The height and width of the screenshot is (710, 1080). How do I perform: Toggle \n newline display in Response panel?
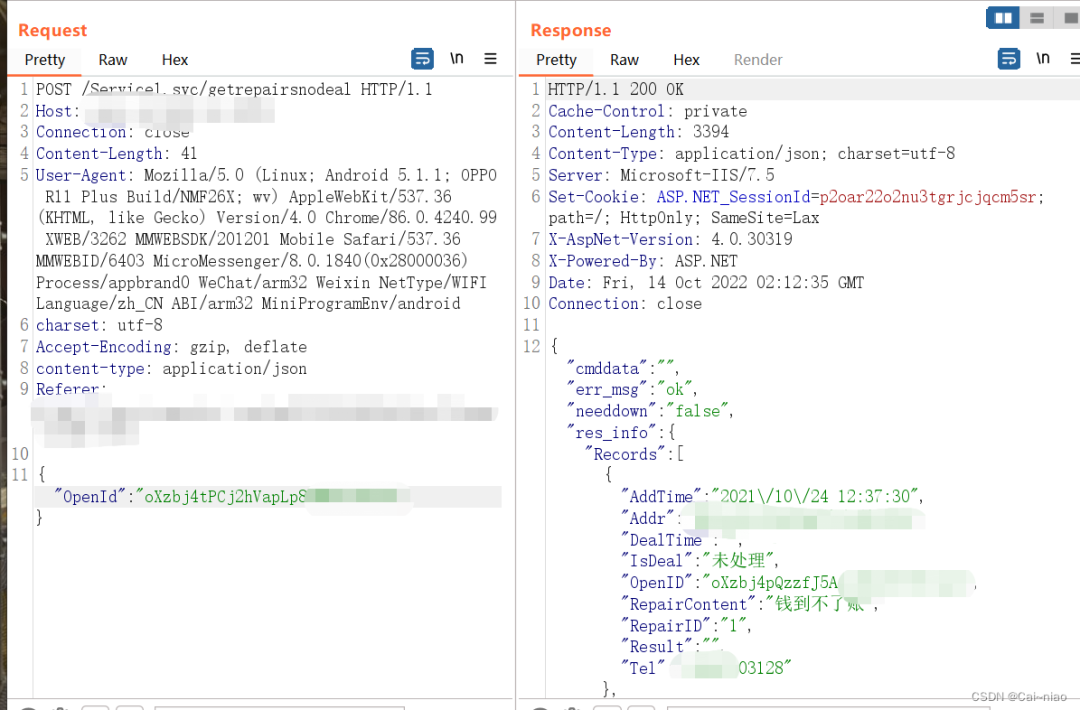[x=1043, y=59]
